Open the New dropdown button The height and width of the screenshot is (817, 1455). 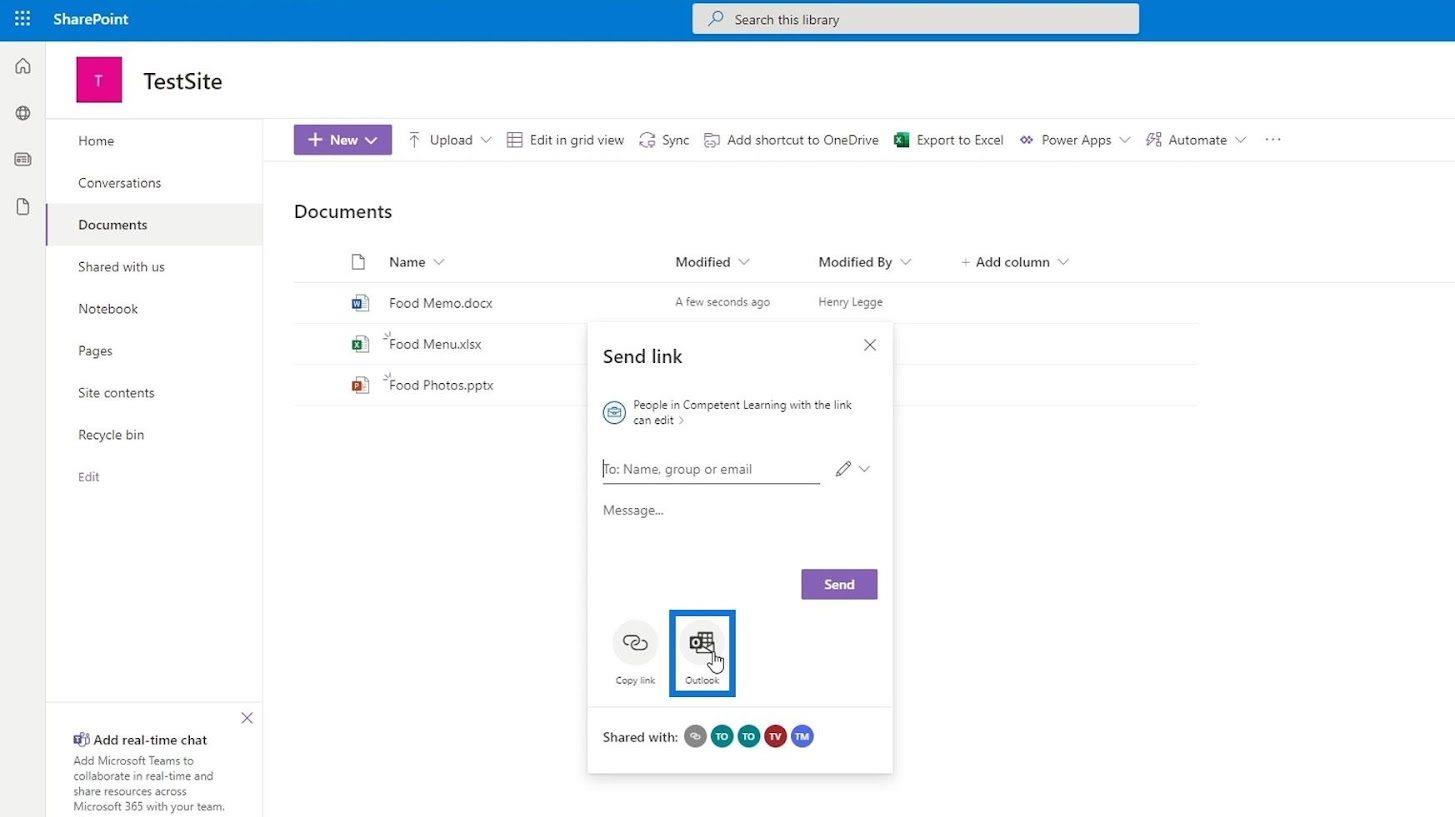click(343, 140)
